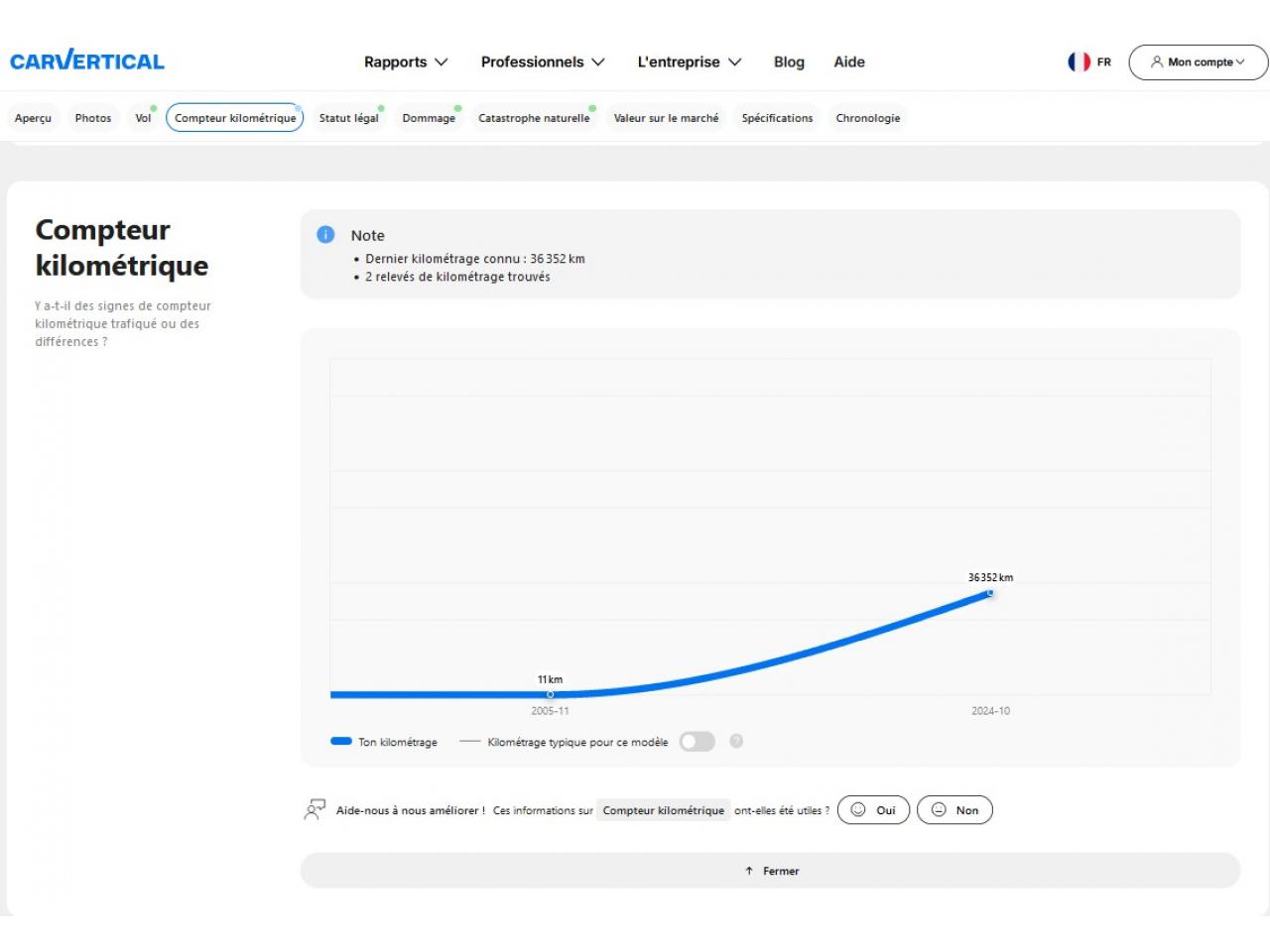1270x952 pixels.
Task: Open the Professionnels dropdown menu
Action: click(543, 61)
